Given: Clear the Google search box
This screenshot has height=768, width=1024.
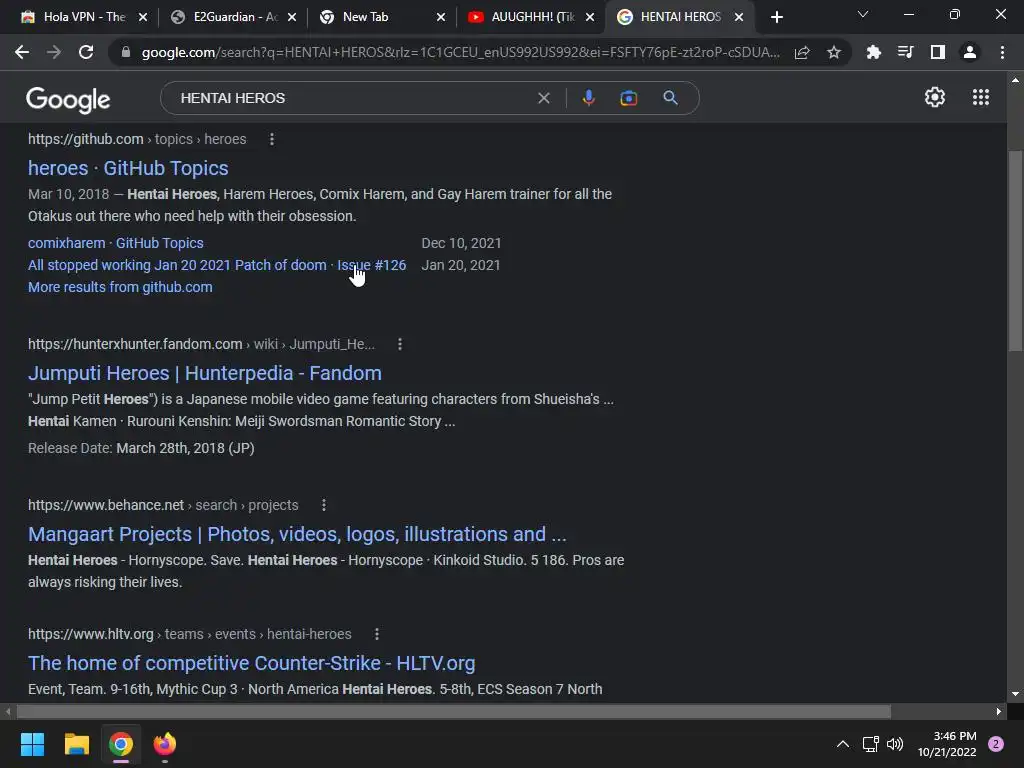Looking at the screenshot, I should click(x=543, y=98).
